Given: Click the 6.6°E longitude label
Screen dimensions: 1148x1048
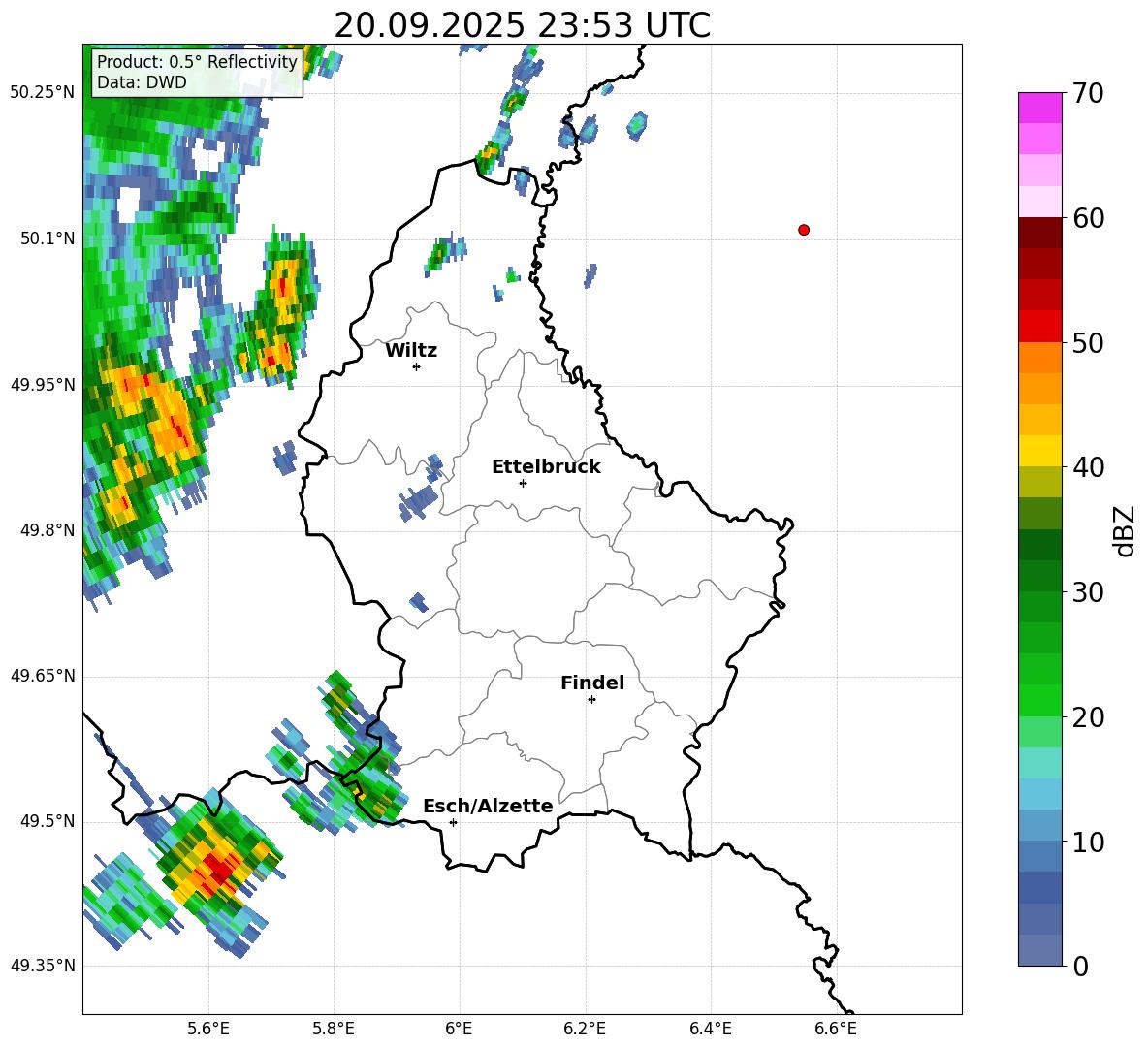Looking at the screenshot, I should point(836,1029).
